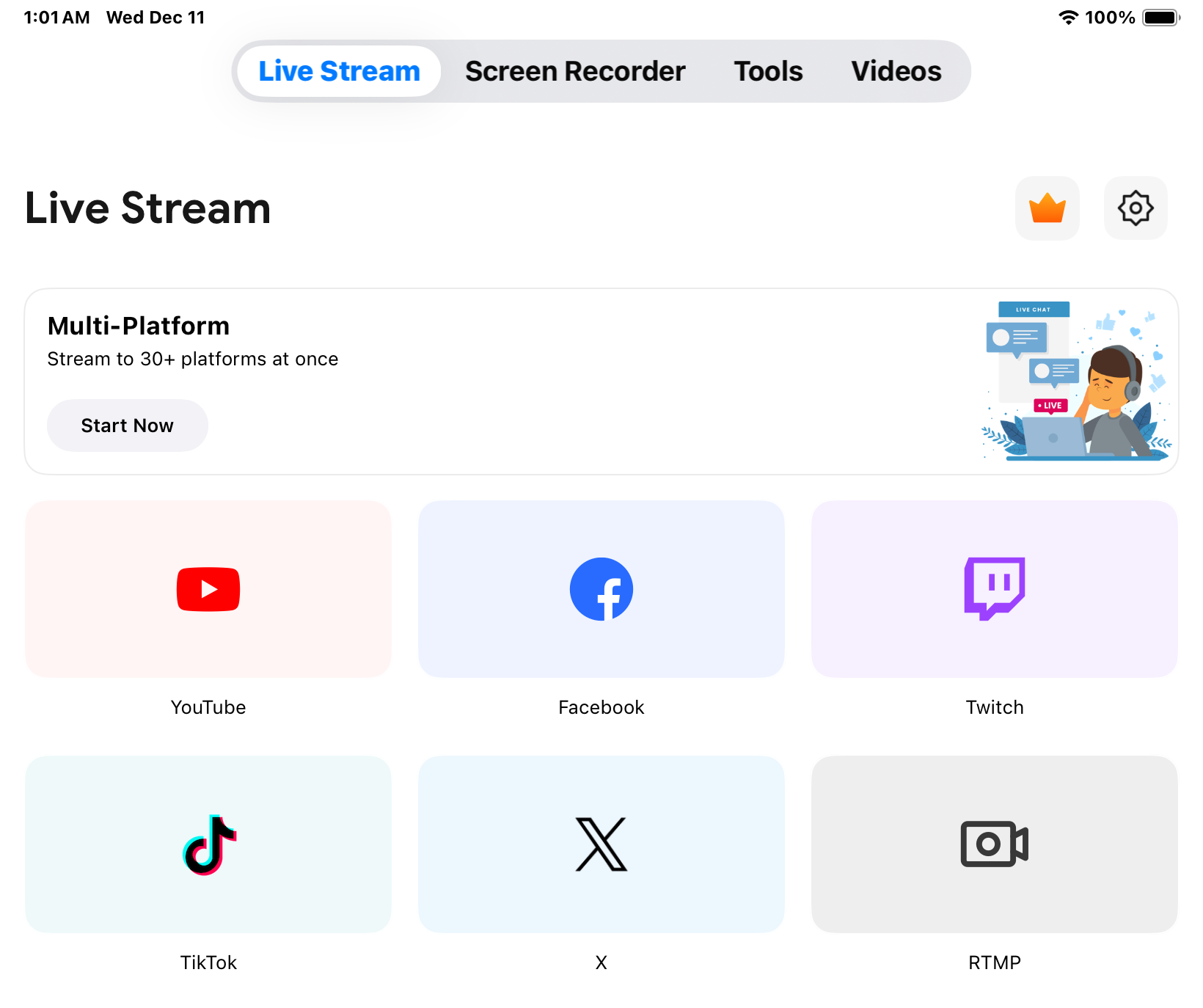Tap the Start Now button
This screenshot has width=1203, height=1008.
(128, 426)
